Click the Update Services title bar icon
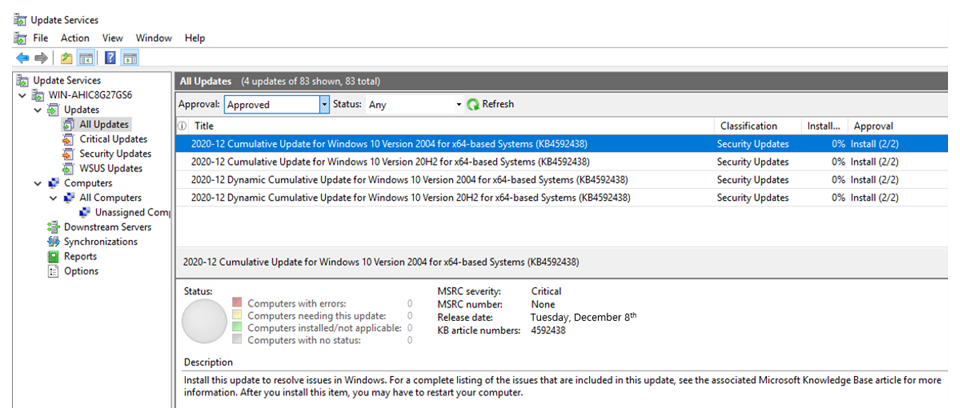This screenshot has width=960, height=420. [x=21, y=20]
